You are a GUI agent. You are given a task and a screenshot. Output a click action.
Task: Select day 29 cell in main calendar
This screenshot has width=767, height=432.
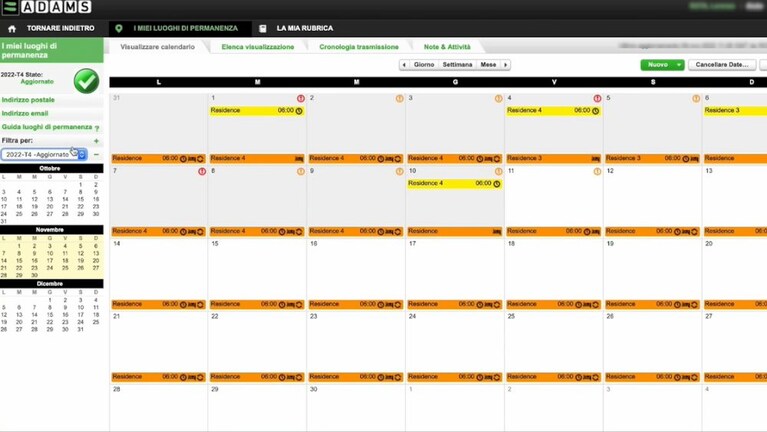[x=257, y=407]
